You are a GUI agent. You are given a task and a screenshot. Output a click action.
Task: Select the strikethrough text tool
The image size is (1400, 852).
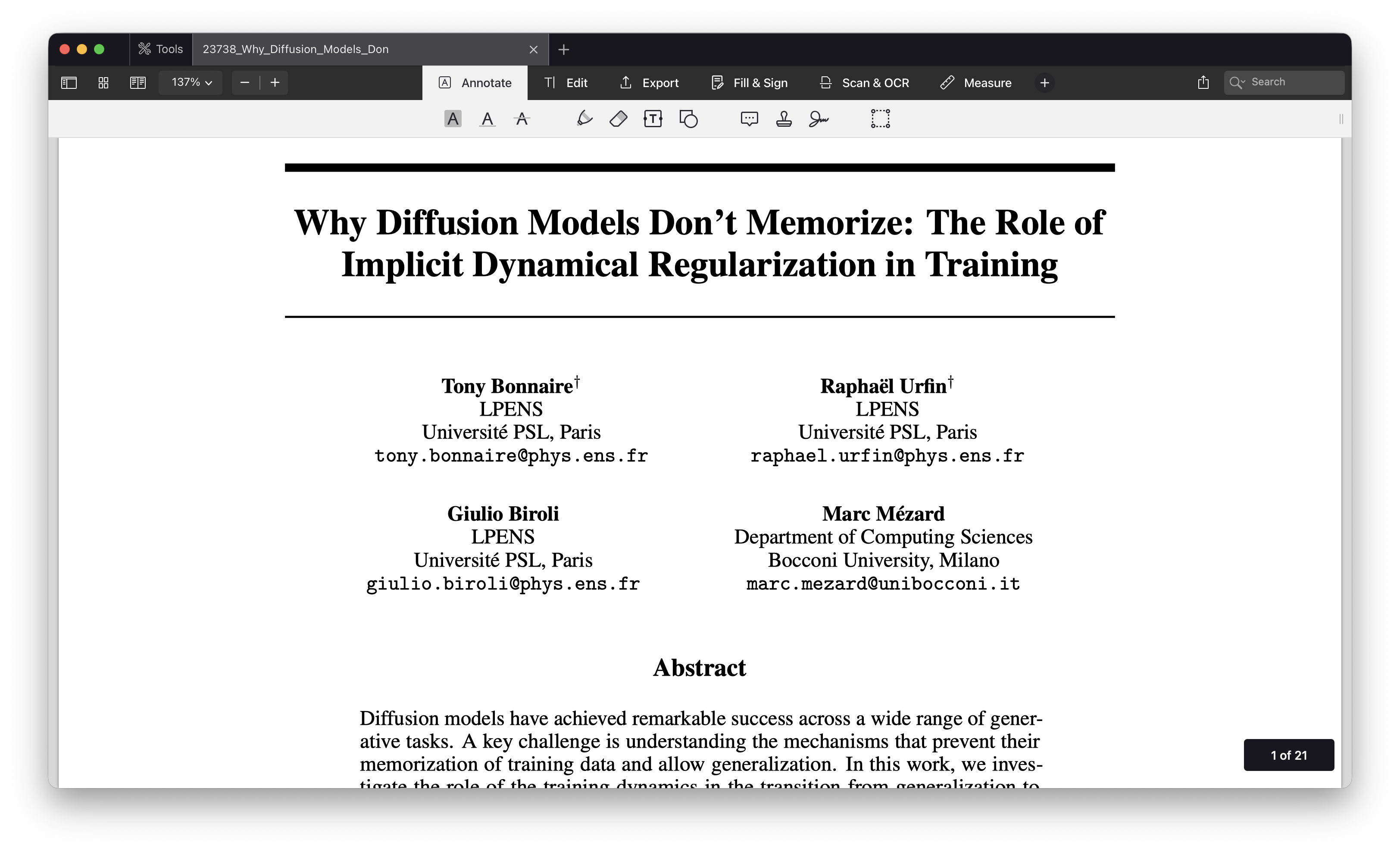coord(522,119)
